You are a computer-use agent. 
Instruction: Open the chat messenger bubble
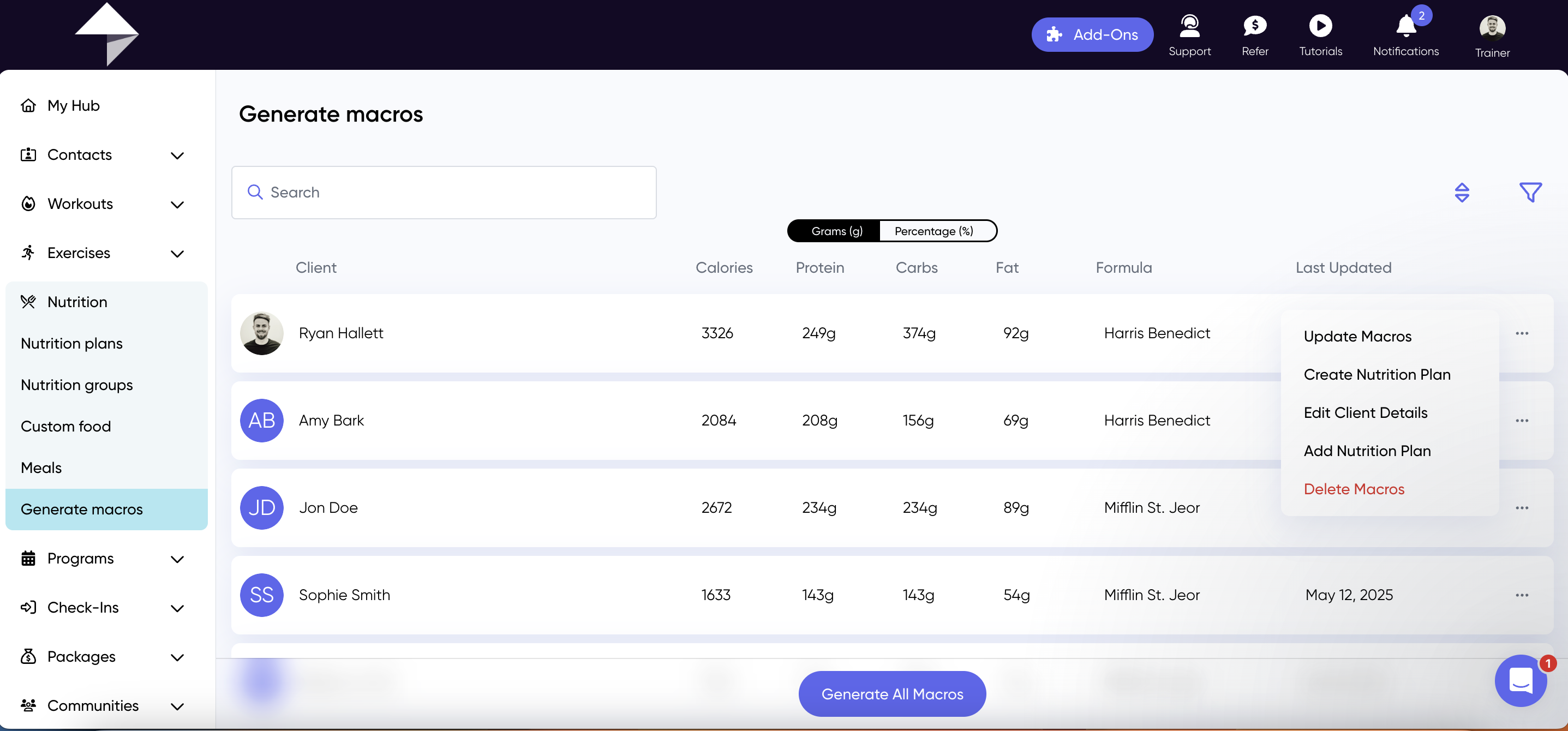pos(1521,680)
